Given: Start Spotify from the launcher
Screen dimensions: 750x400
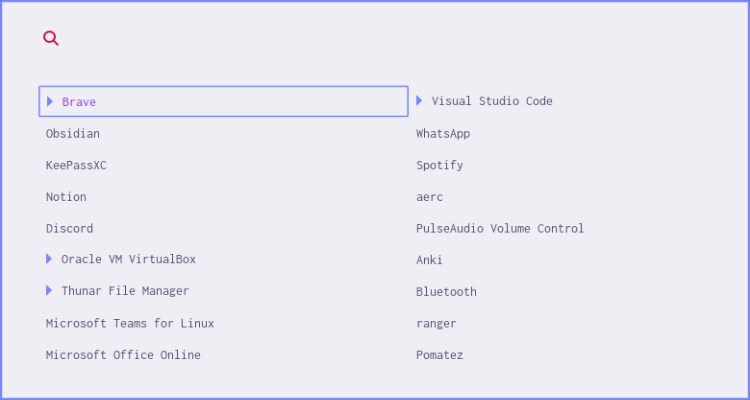Looking at the screenshot, I should click(x=440, y=165).
